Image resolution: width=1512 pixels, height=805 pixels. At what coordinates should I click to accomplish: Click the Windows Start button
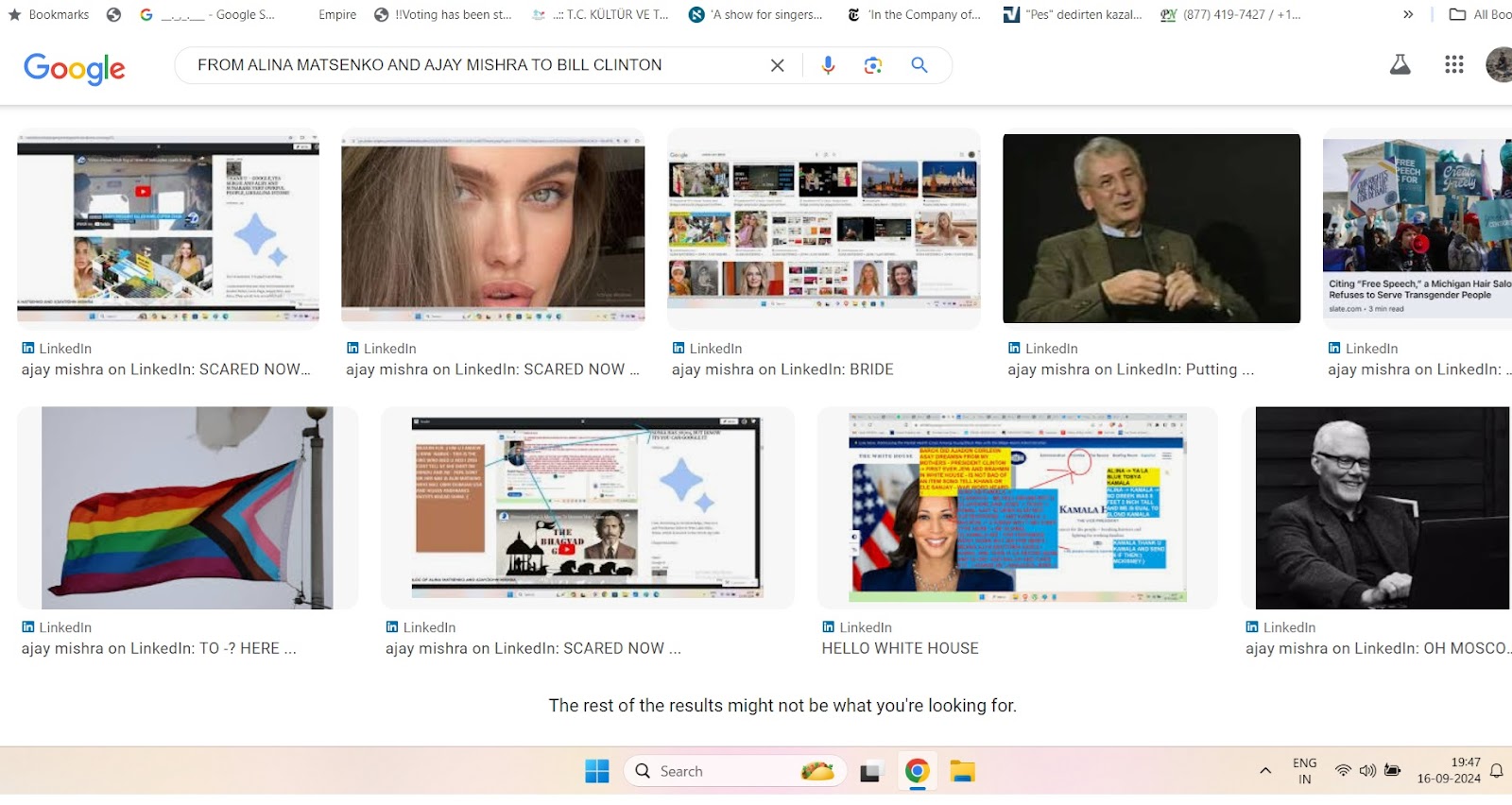(x=596, y=772)
